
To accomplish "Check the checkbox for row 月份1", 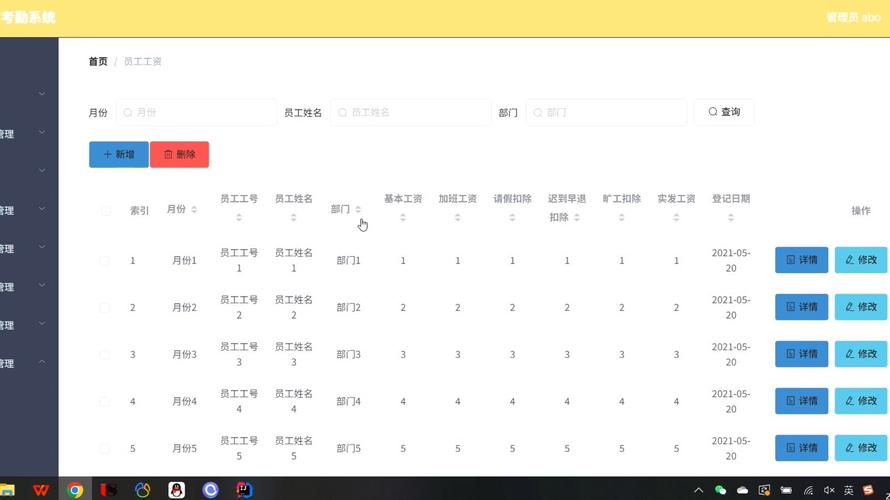I will [x=104, y=260].
